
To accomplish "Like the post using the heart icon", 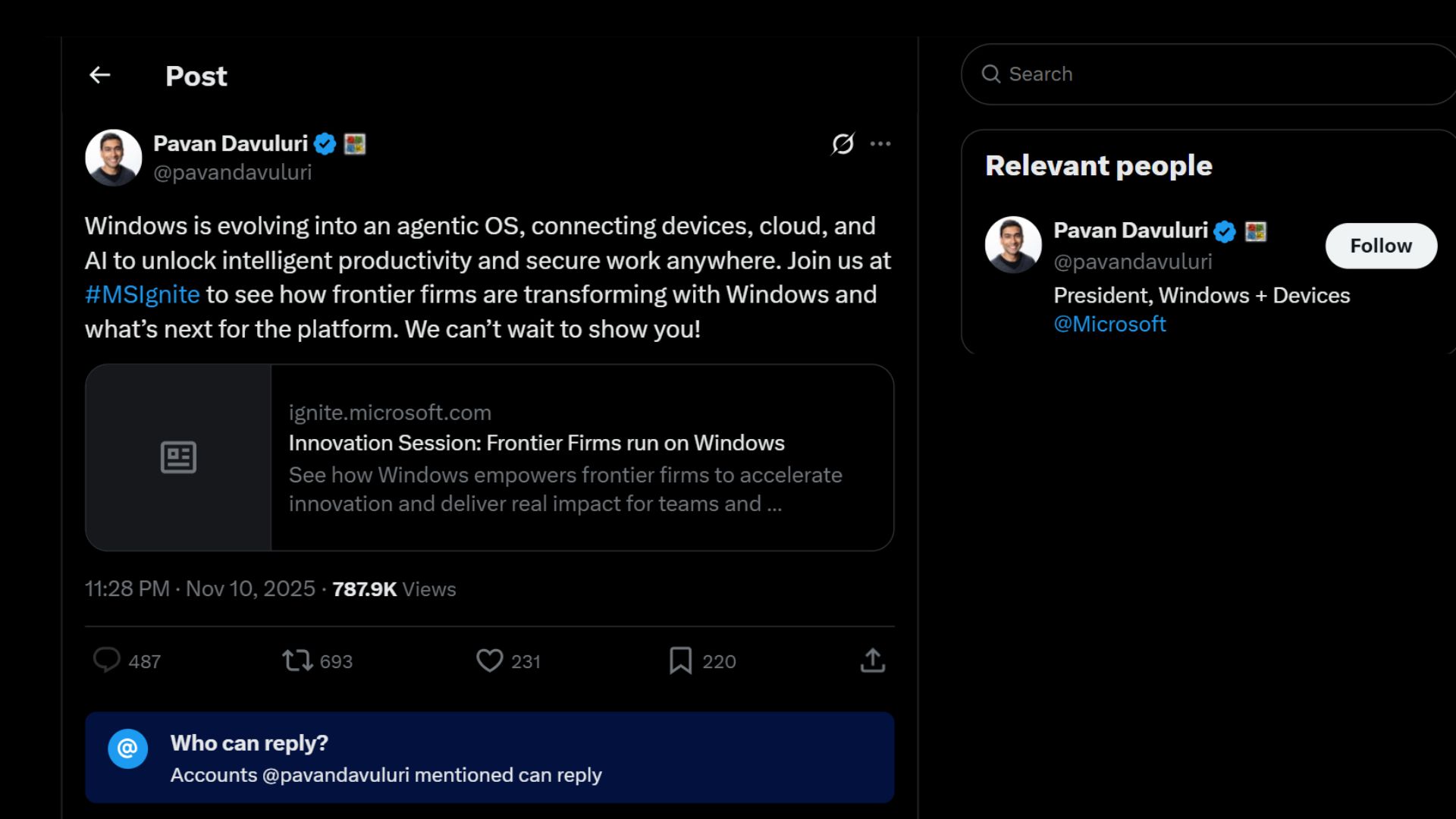I will coord(489,661).
